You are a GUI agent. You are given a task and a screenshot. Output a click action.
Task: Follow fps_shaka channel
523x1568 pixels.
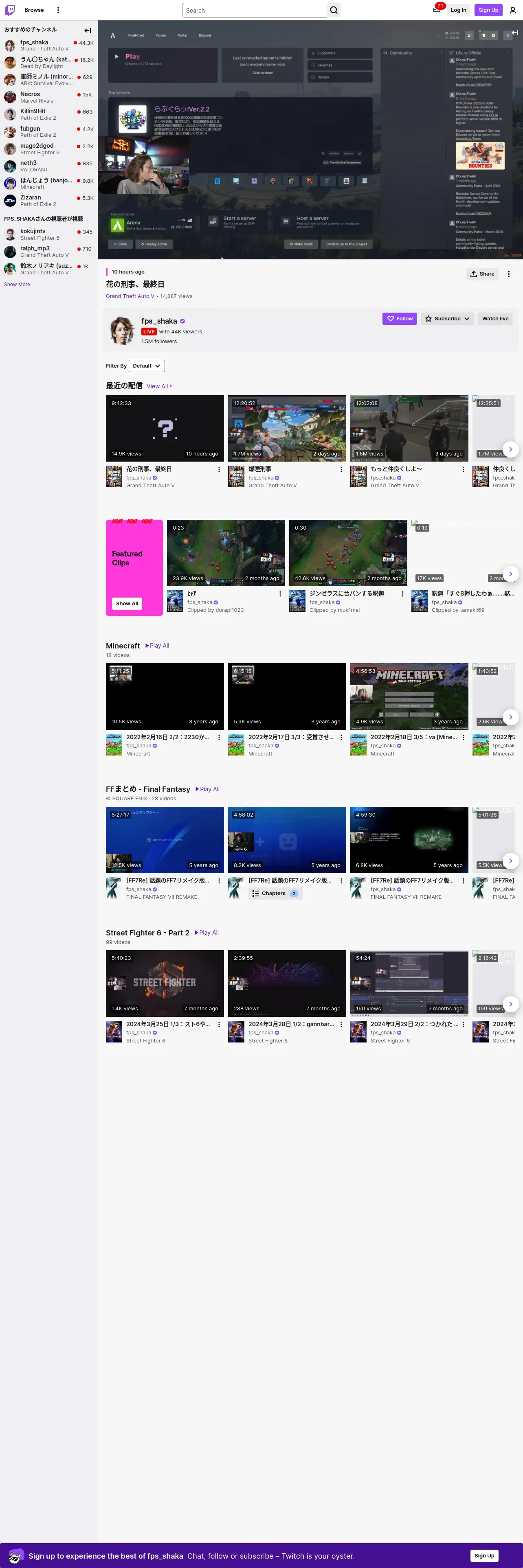(x=400, y=318)
